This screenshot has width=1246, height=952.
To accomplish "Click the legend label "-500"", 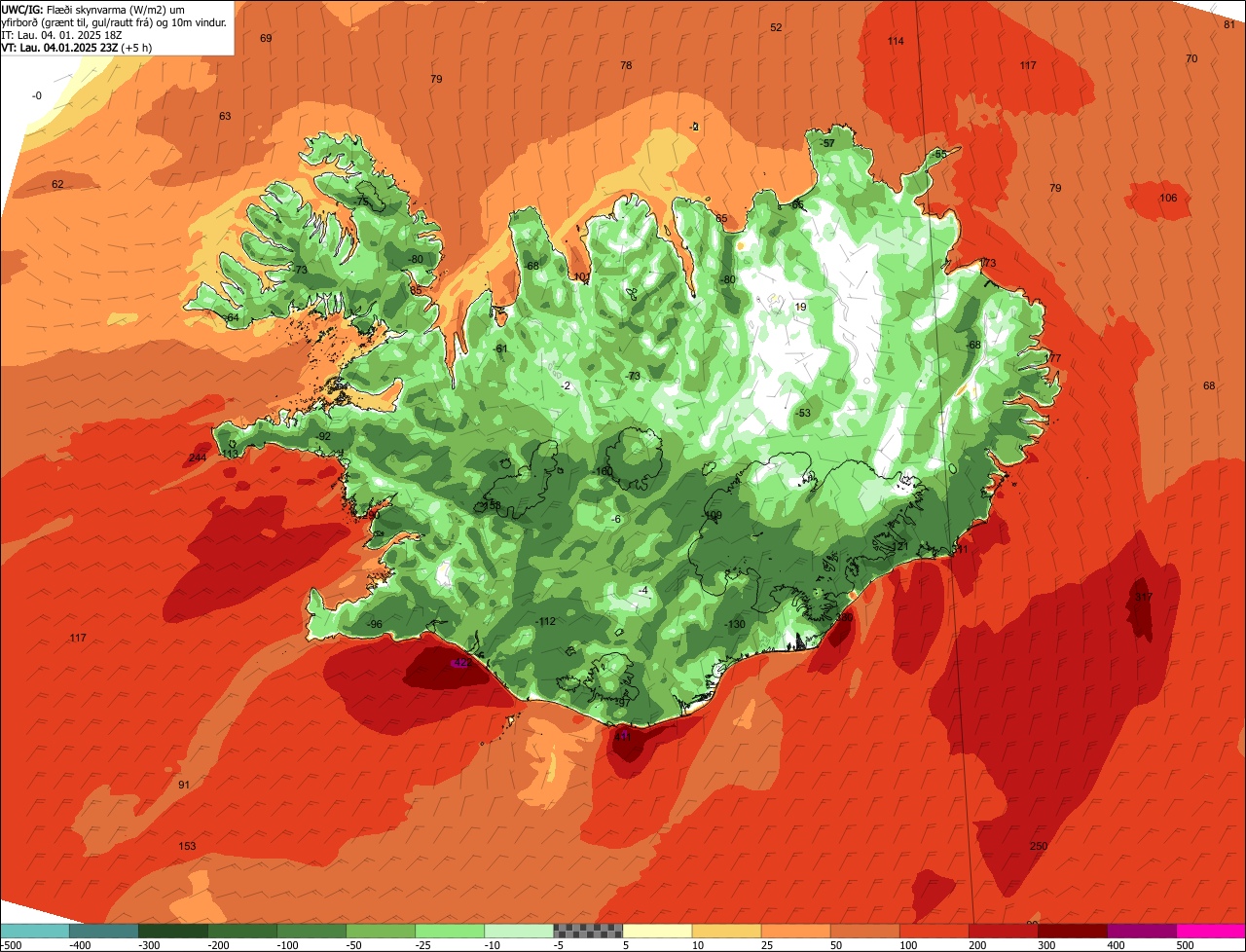I will (x=11, y=945).
